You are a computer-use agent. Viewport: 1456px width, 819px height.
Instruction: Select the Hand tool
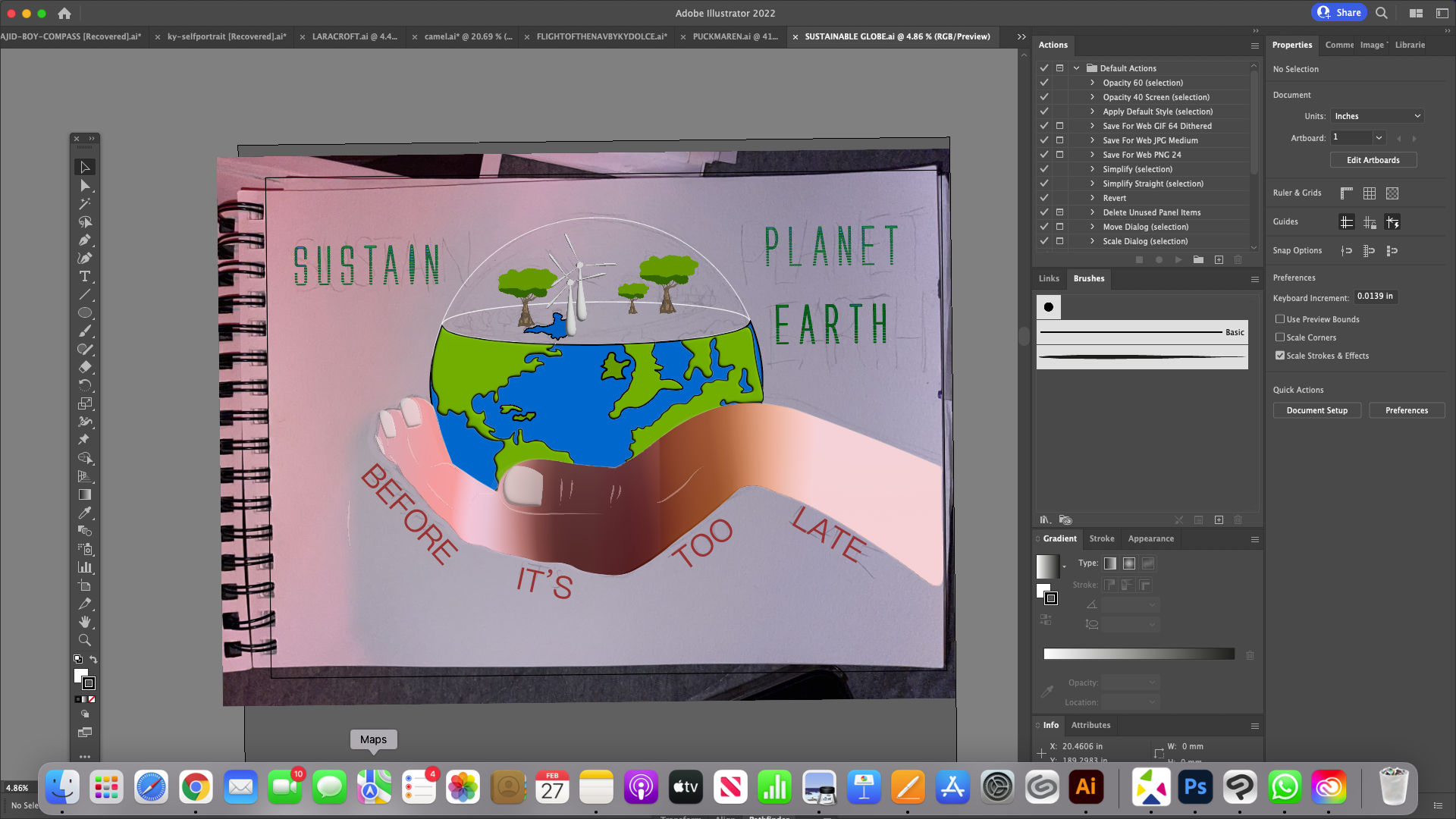point(85,622)
